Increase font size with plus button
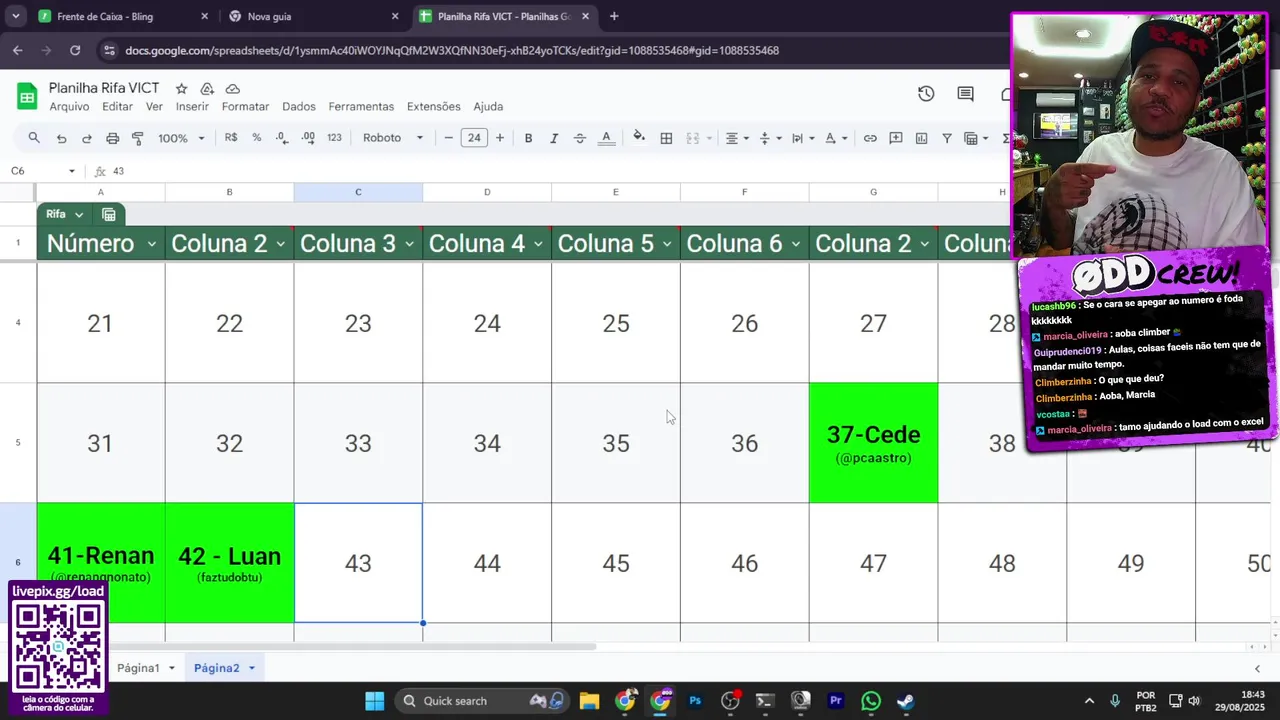Screen dimensions: 1280x720 500,138
